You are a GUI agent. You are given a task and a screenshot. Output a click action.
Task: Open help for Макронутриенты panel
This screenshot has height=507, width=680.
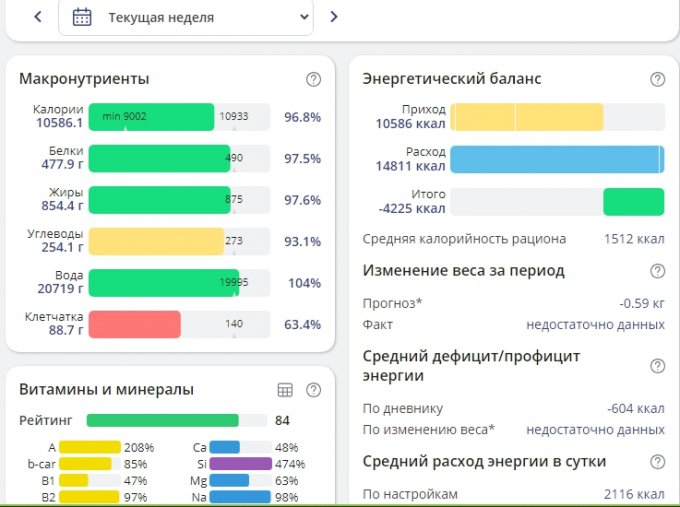coord(313,80)
